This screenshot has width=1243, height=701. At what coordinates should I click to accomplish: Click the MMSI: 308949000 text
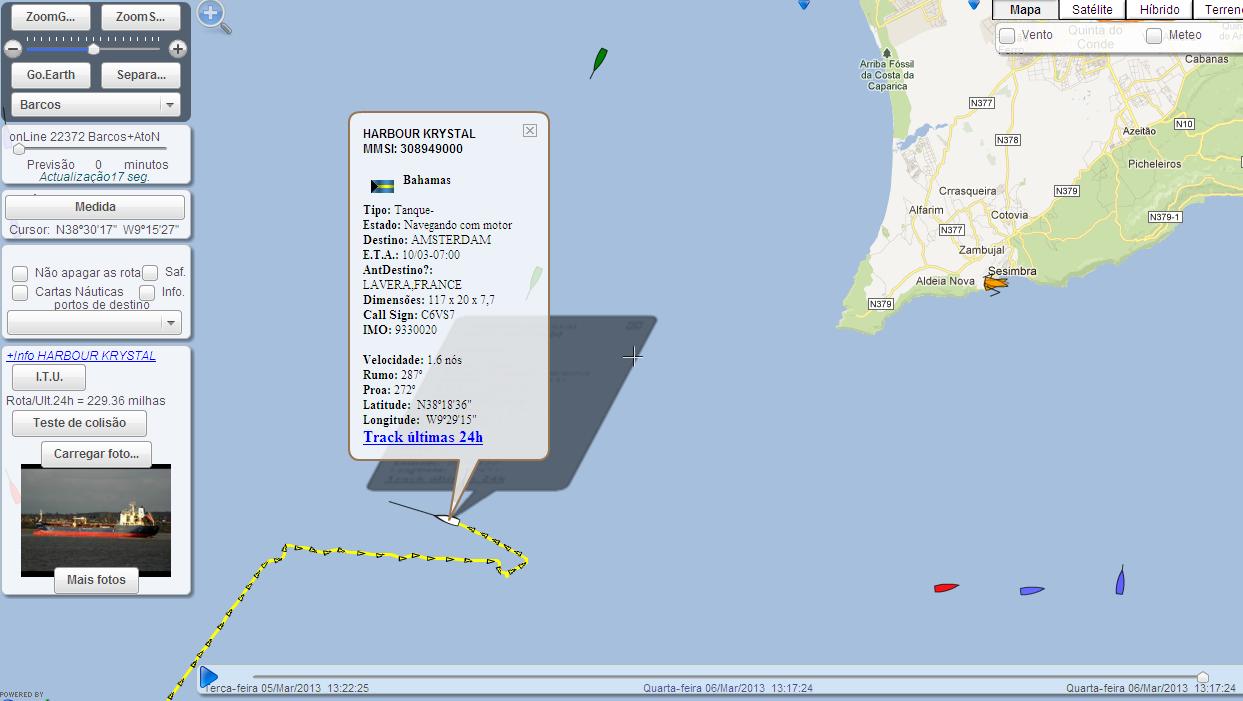[x=413, y=149]
